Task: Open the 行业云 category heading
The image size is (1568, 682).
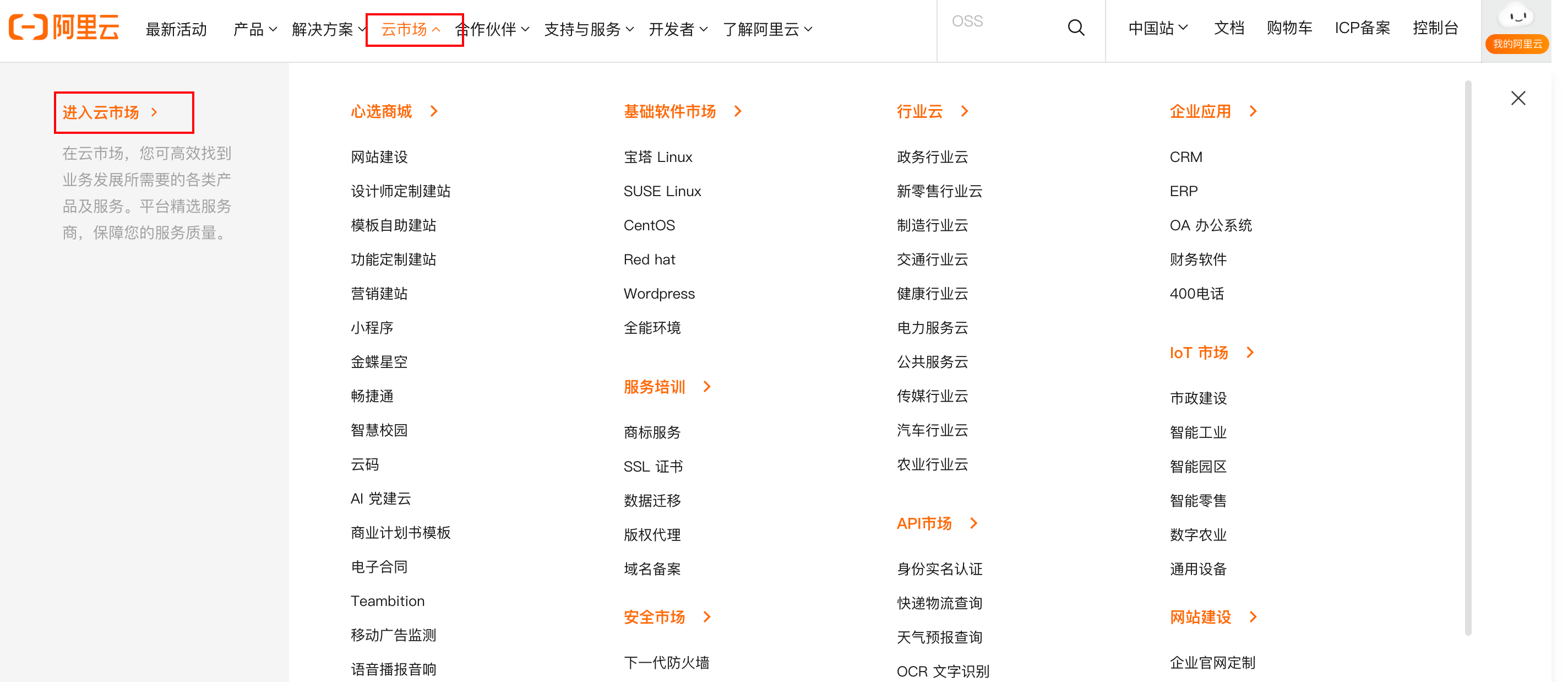Action: pyautogui.click(x=920, y=111)
